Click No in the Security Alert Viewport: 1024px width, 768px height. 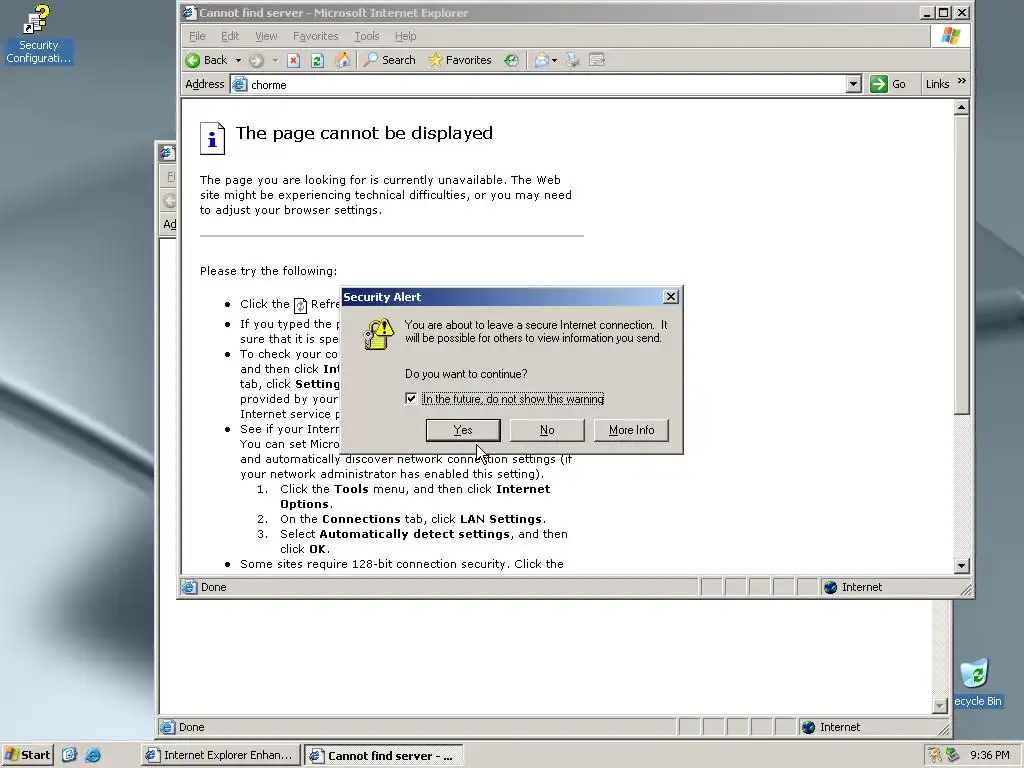point(547,430)
